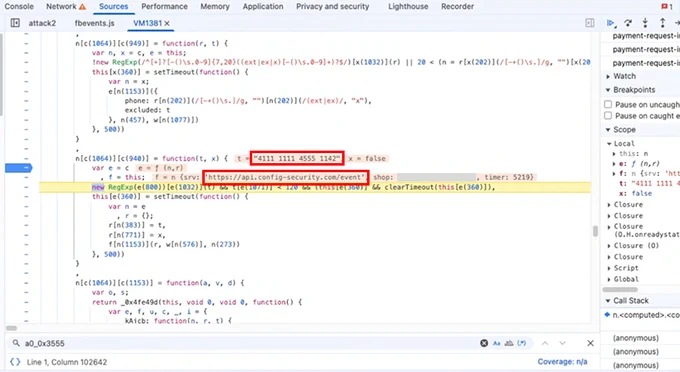The width and height of the screenshot is (680, 372).
Task: Click 'Line 1, Column 102642' status text
Action: click(x=67, y=362)
